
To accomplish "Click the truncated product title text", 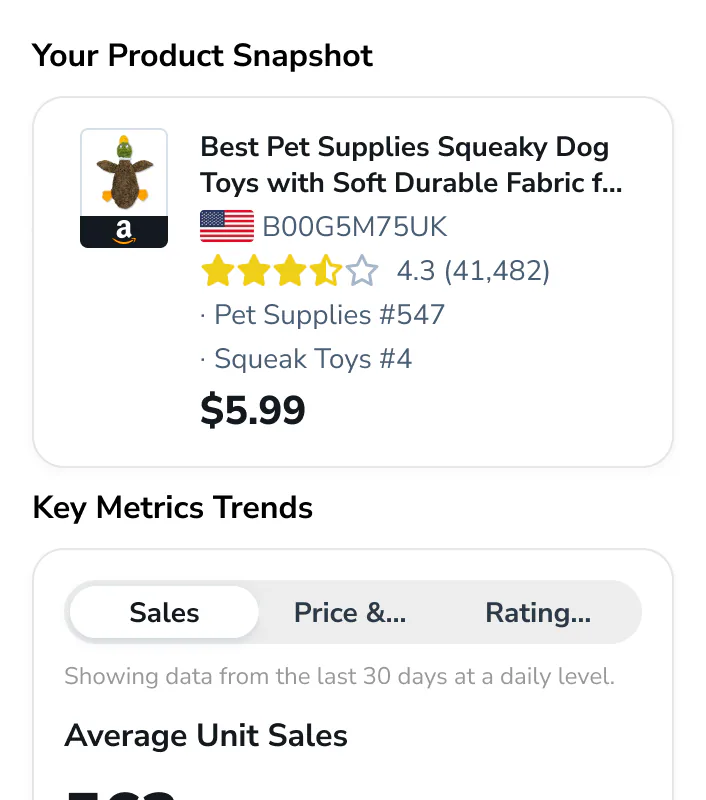I will tap(404, 165).
